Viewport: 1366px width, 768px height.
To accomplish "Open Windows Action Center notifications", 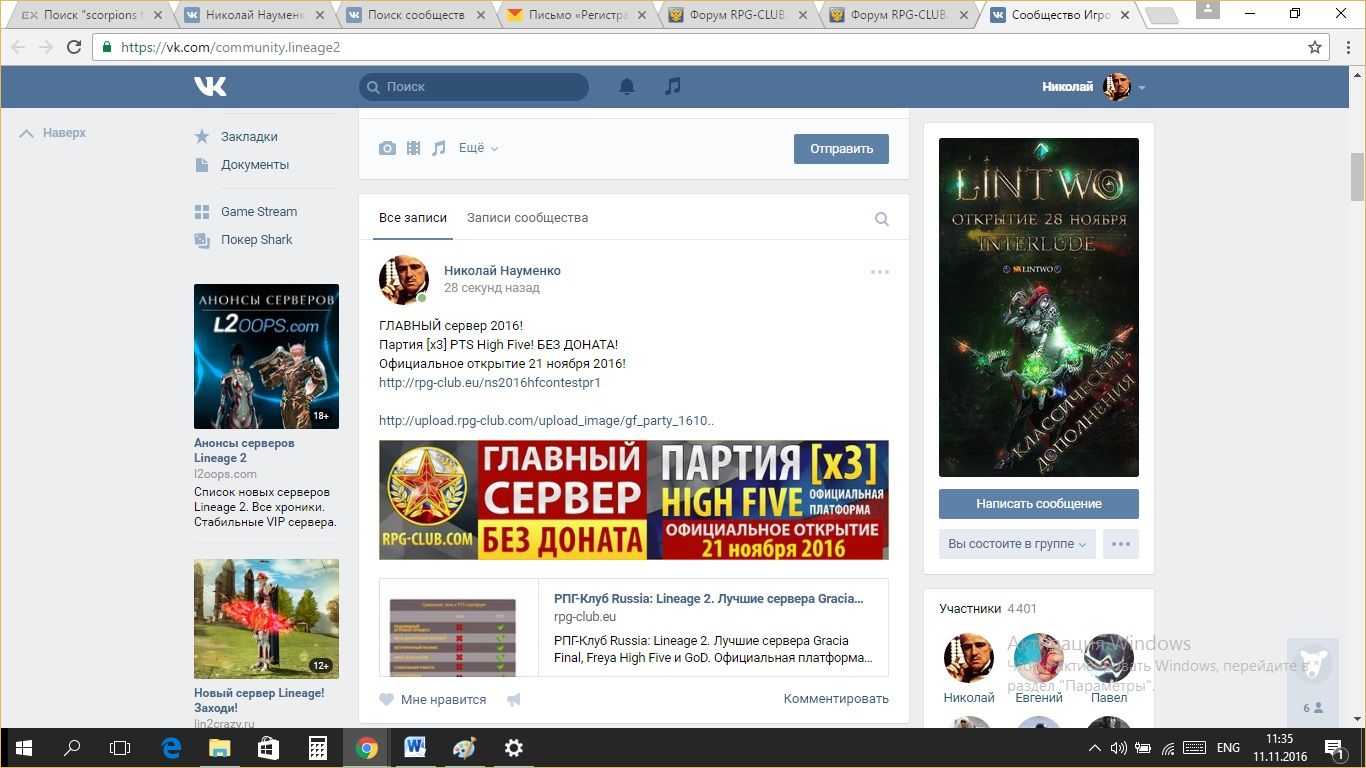I will (1334, 748).
